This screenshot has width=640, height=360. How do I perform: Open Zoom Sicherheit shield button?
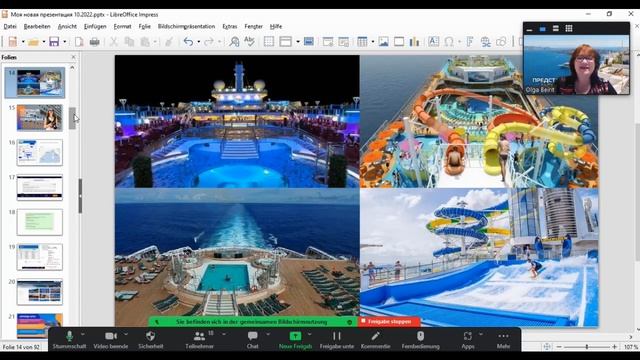point(151,340)
